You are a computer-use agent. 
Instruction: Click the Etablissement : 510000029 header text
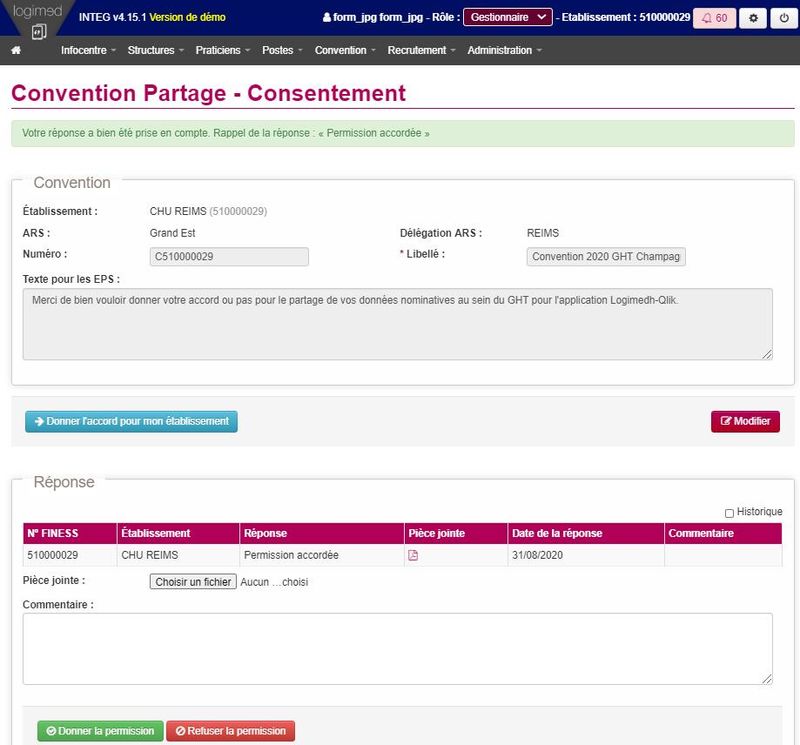tap(626, 17)
